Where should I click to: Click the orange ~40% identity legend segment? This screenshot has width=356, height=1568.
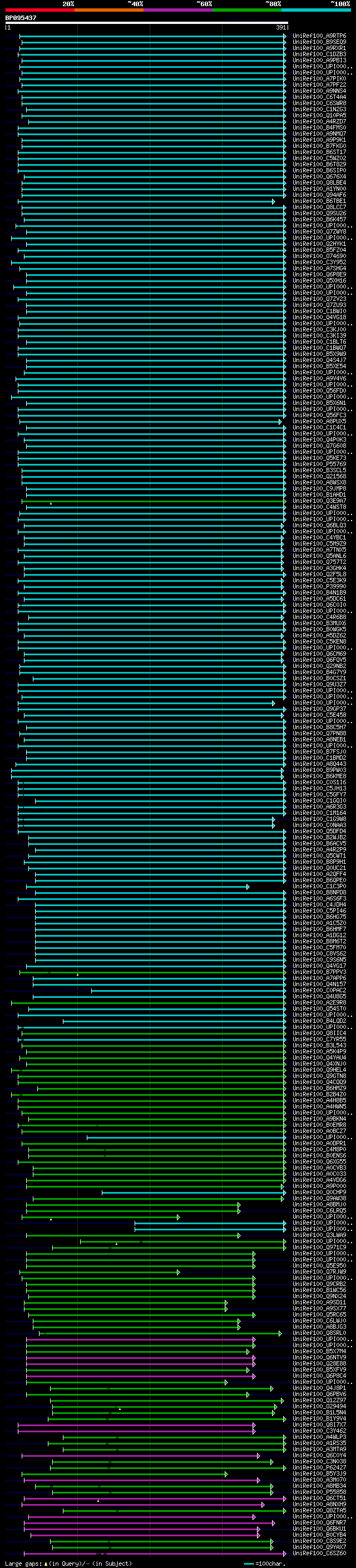pos(109,10)
